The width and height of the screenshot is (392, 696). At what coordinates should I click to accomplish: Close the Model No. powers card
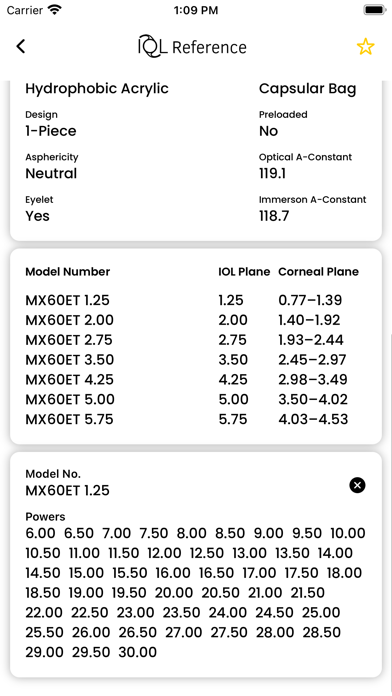tap(357, 485)
